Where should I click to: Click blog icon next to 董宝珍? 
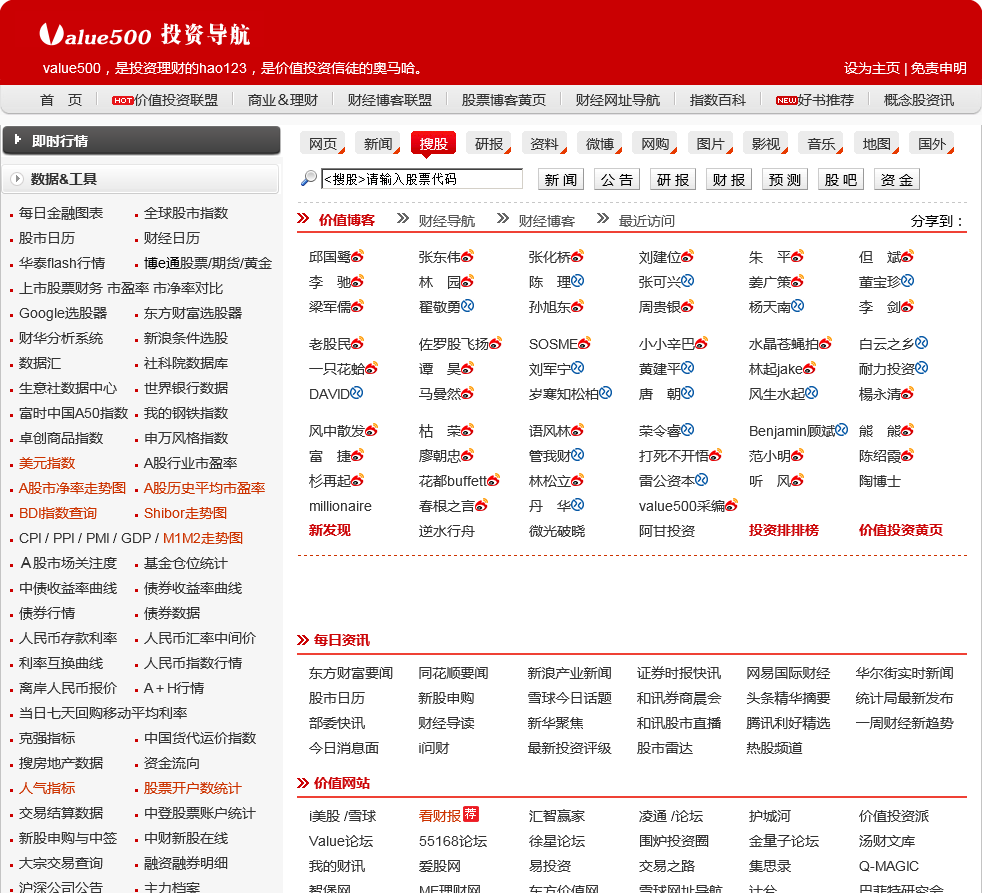pos(907,281)
